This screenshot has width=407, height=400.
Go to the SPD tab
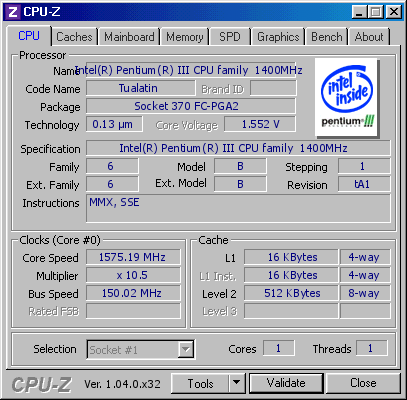click(230, 37)
